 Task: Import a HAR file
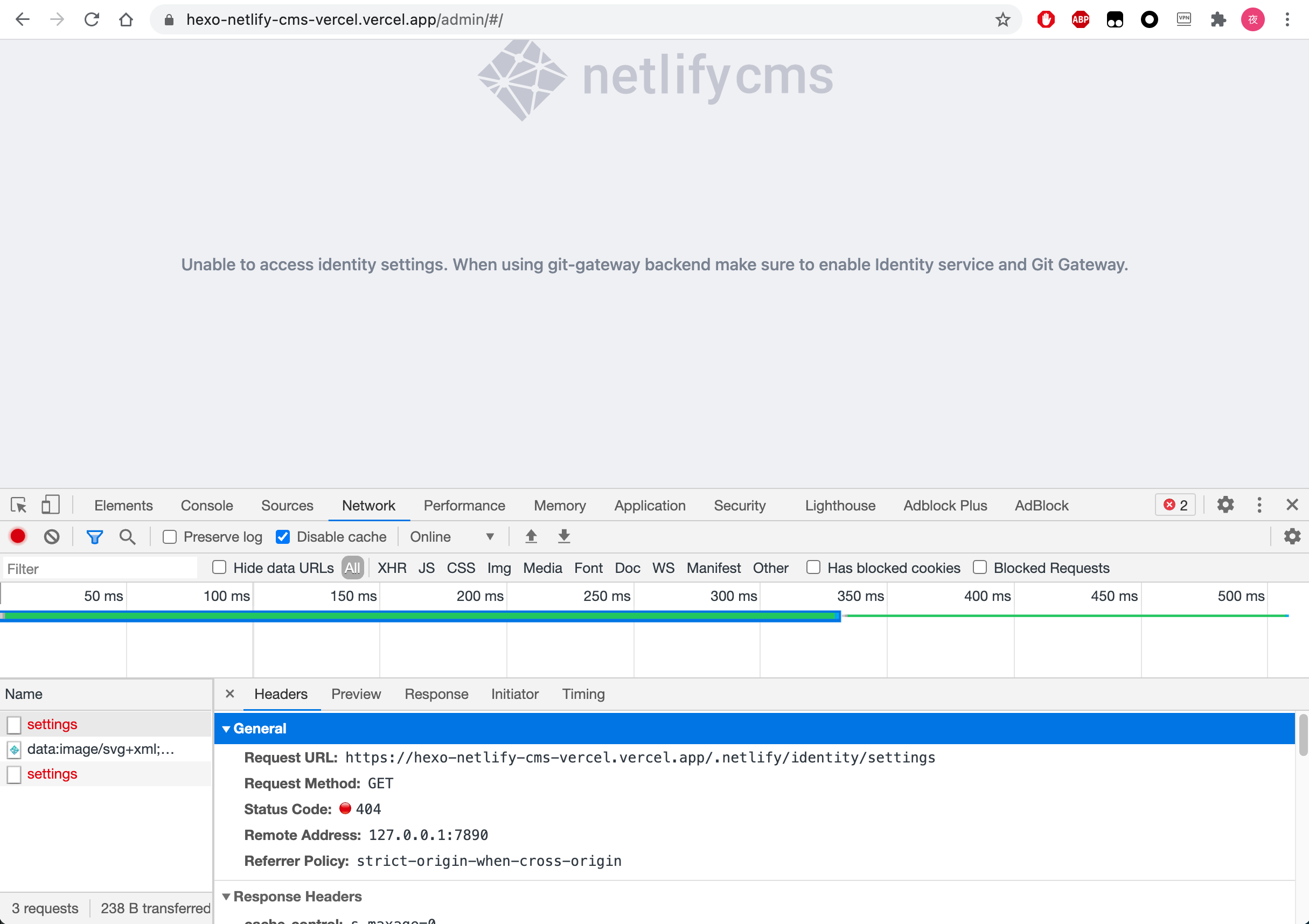tap(531, 536)
